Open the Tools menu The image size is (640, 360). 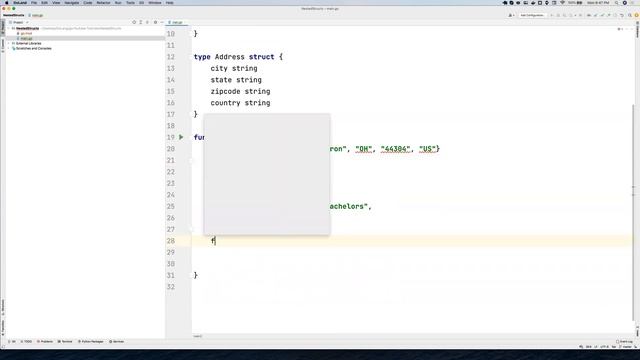tap(130, 3)
